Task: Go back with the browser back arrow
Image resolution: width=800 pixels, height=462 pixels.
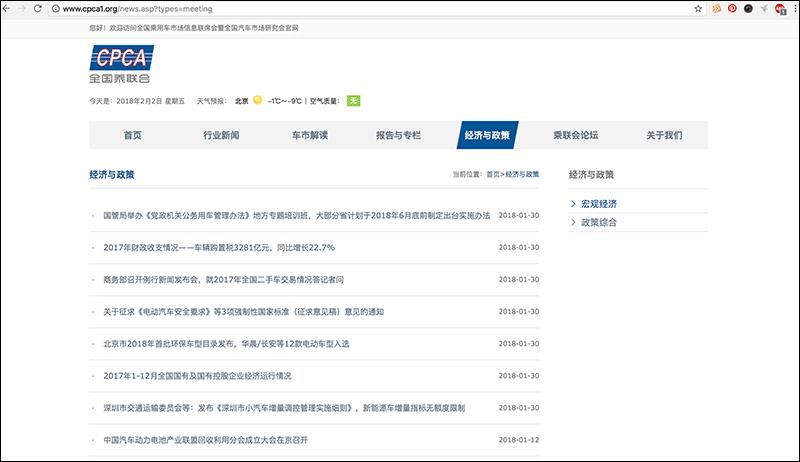Action: pyautogui.click(x=7, y=9)
